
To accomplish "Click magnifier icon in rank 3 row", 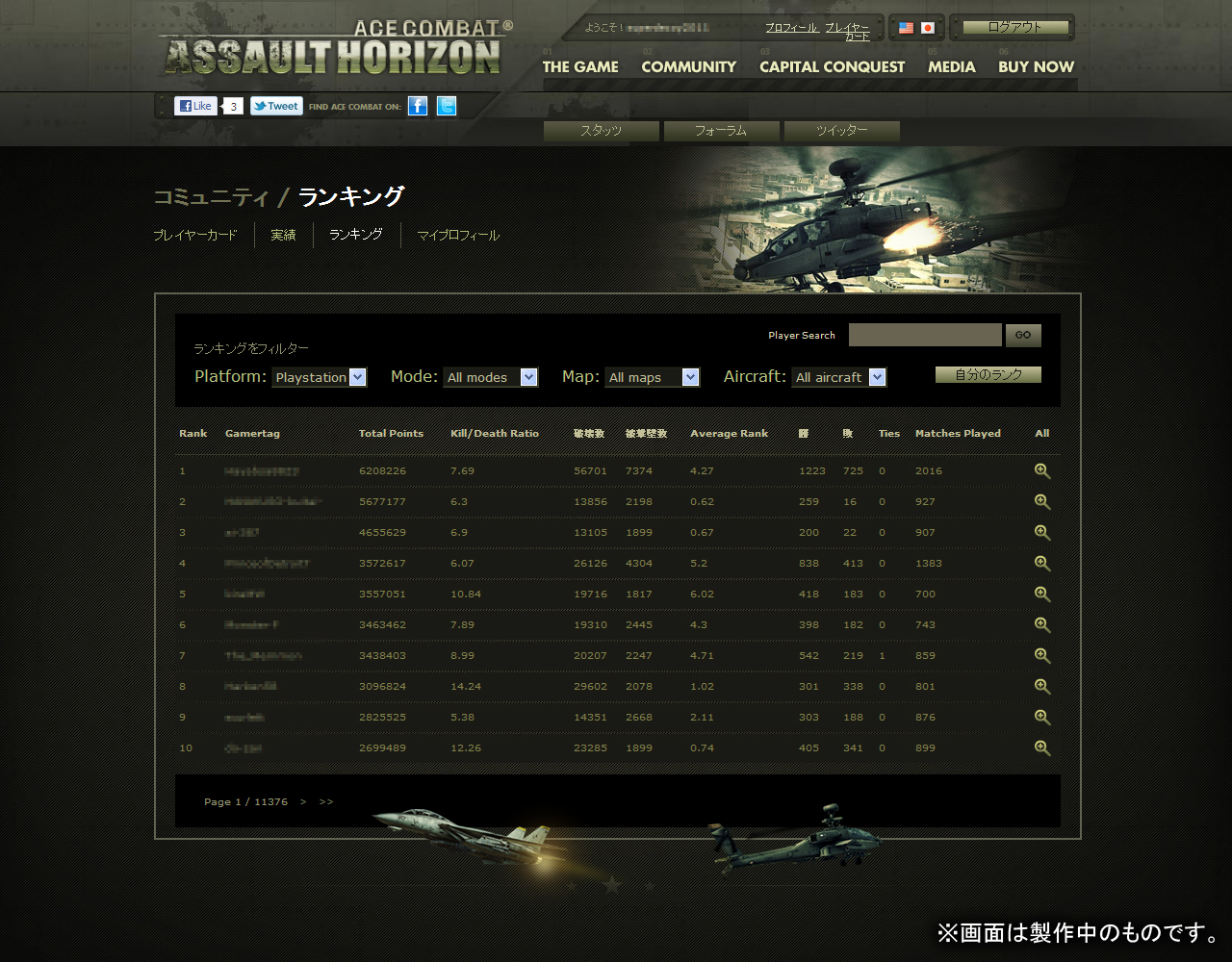I will pyautogui.click(x=1042, y=533).
